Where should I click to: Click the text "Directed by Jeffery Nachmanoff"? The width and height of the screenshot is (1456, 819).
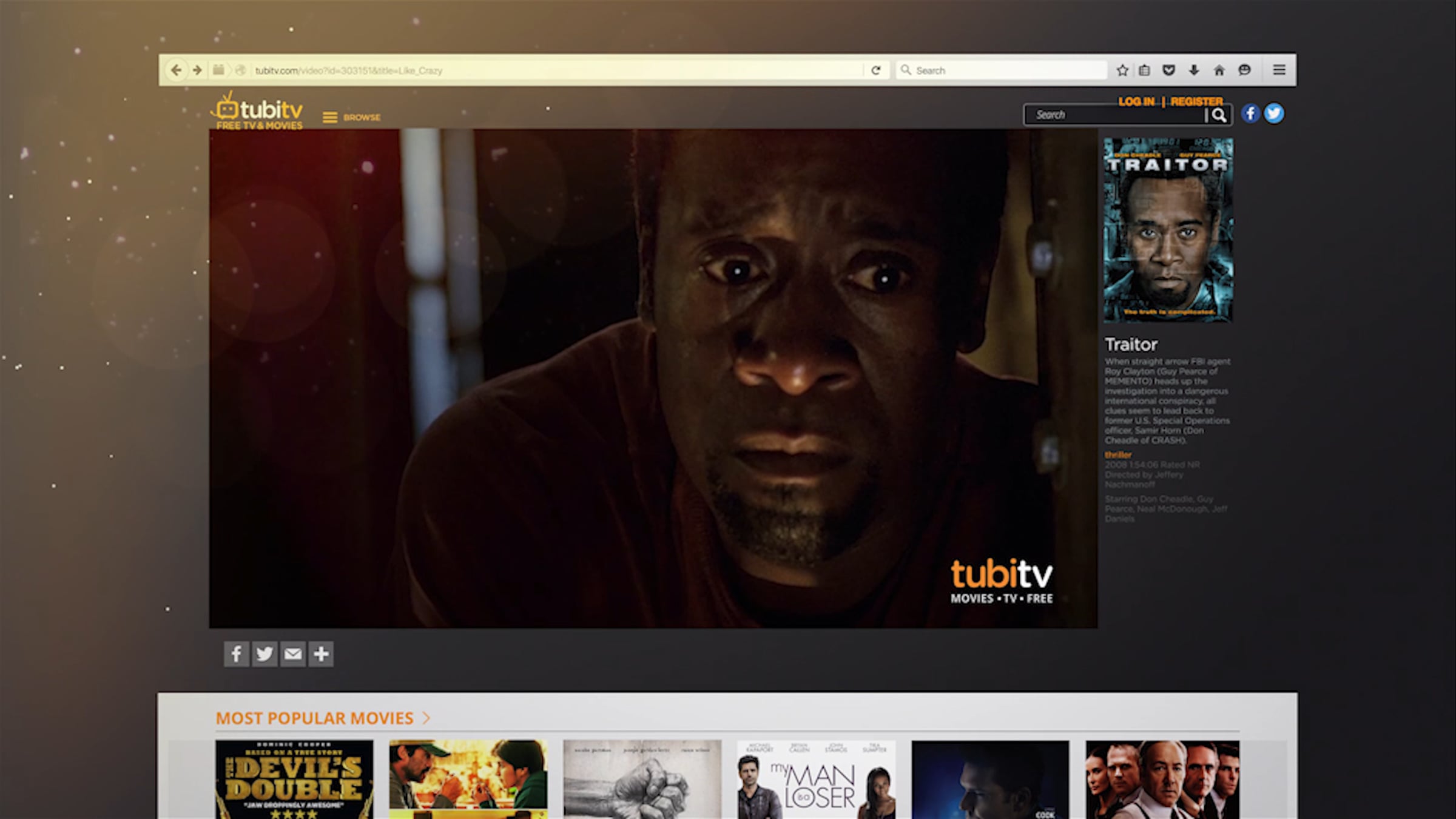pyautogui.click(x=1144, y=479)
